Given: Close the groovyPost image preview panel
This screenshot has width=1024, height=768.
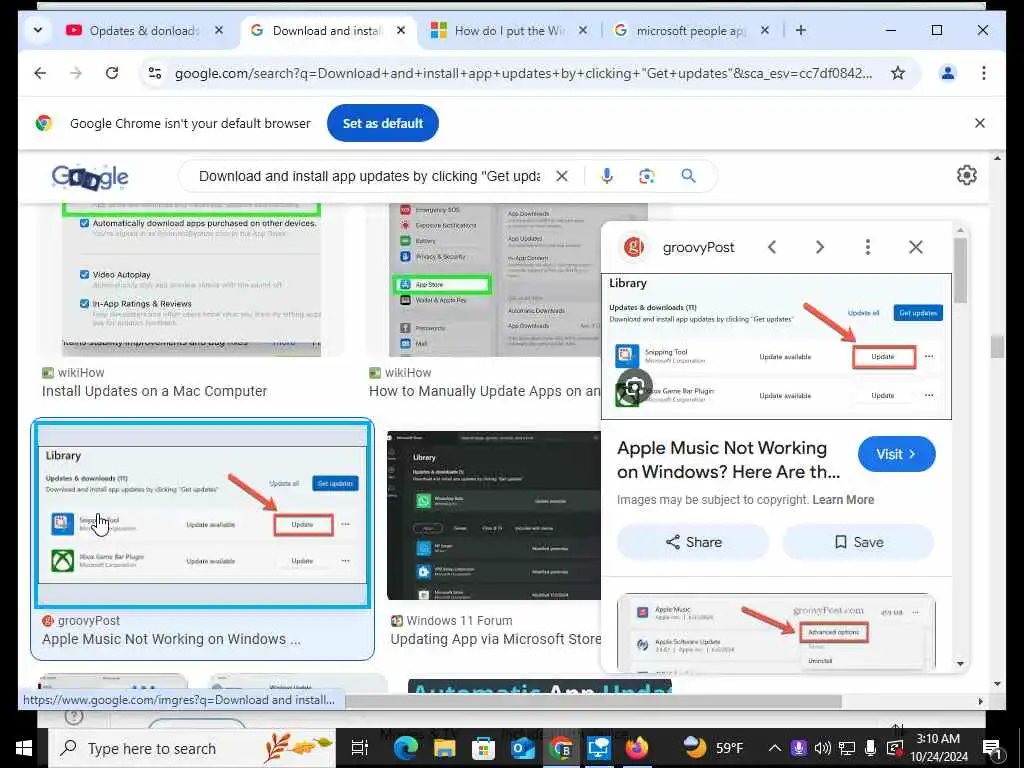Looking at the screenshot, I should click(x=916, y=247).
